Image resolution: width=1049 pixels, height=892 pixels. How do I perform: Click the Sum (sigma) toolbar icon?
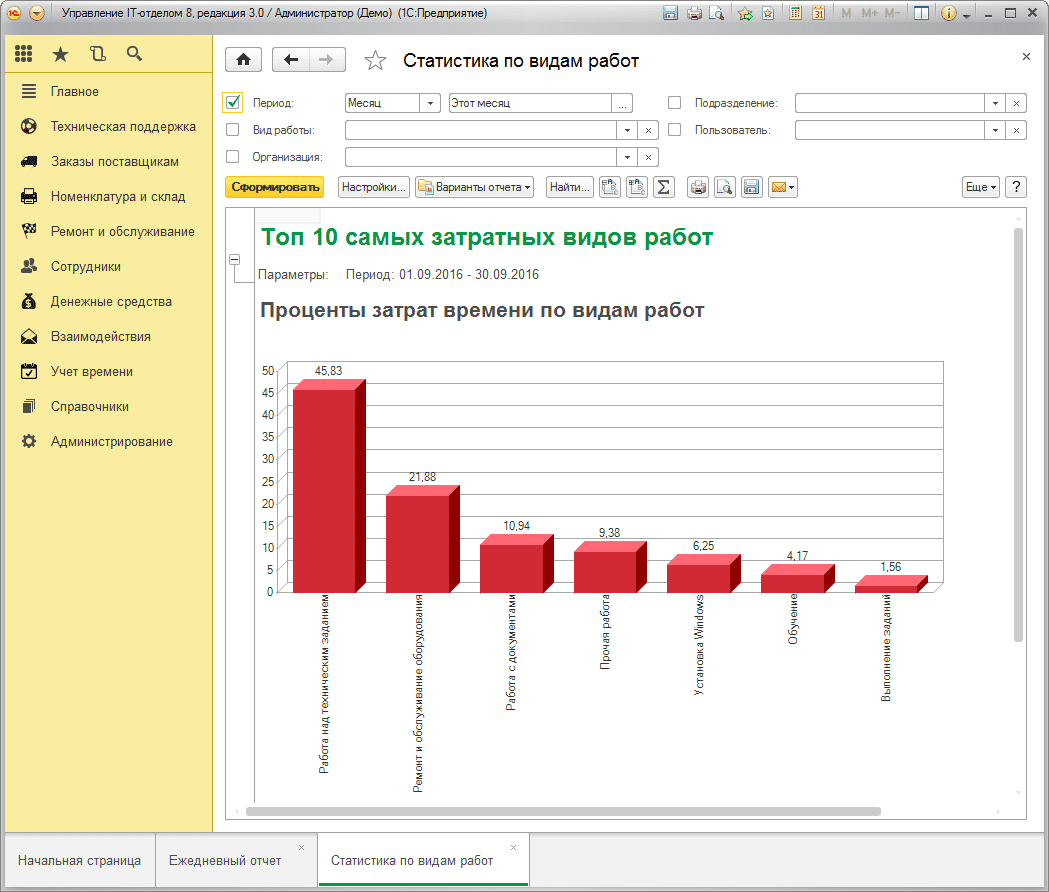pyautogui.click(x=664, y=187)
